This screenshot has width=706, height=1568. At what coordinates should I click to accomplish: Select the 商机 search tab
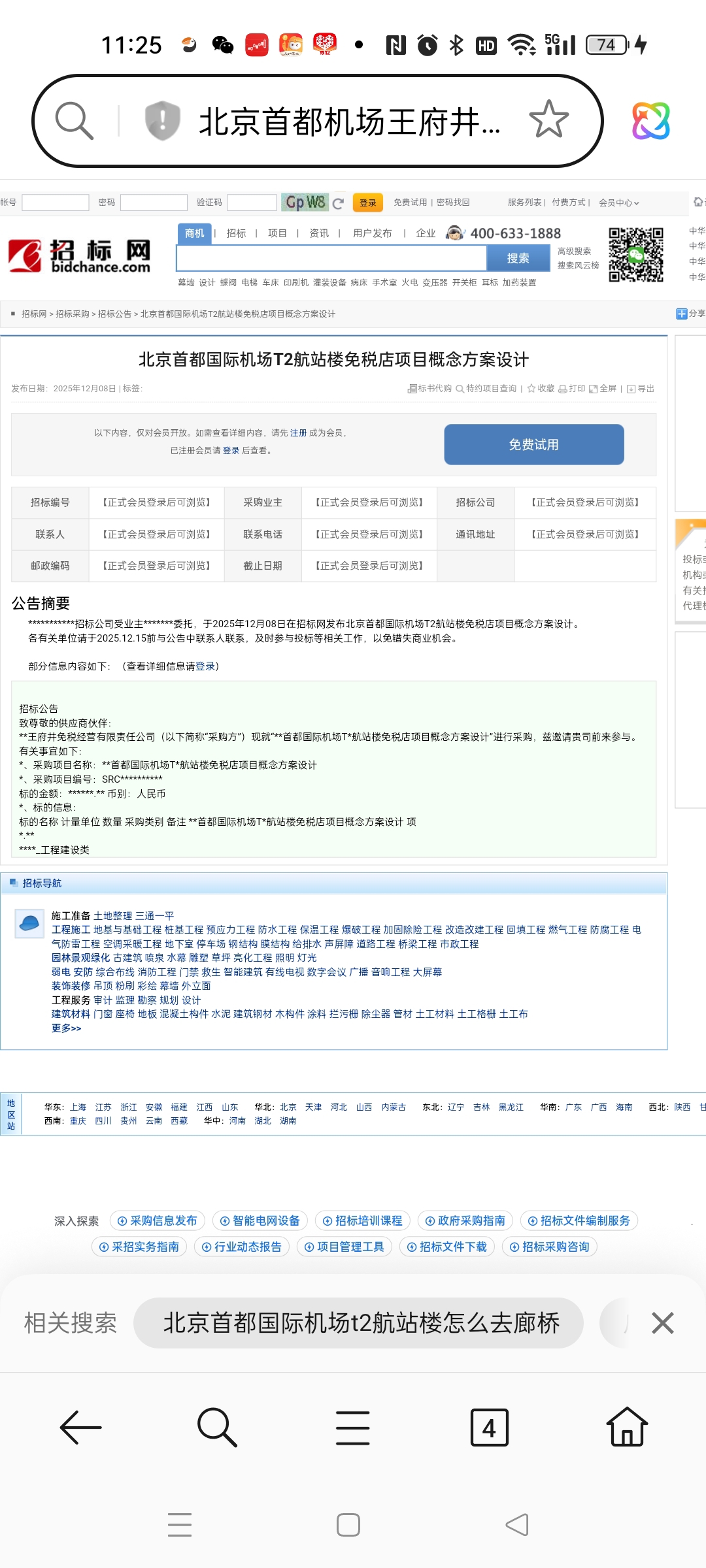click(194, 233)
